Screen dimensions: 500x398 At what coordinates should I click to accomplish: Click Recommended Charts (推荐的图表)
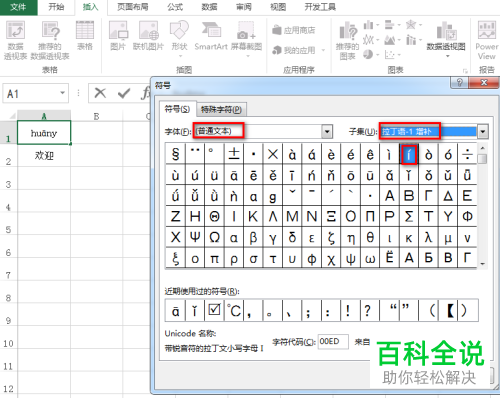point(348,41)
